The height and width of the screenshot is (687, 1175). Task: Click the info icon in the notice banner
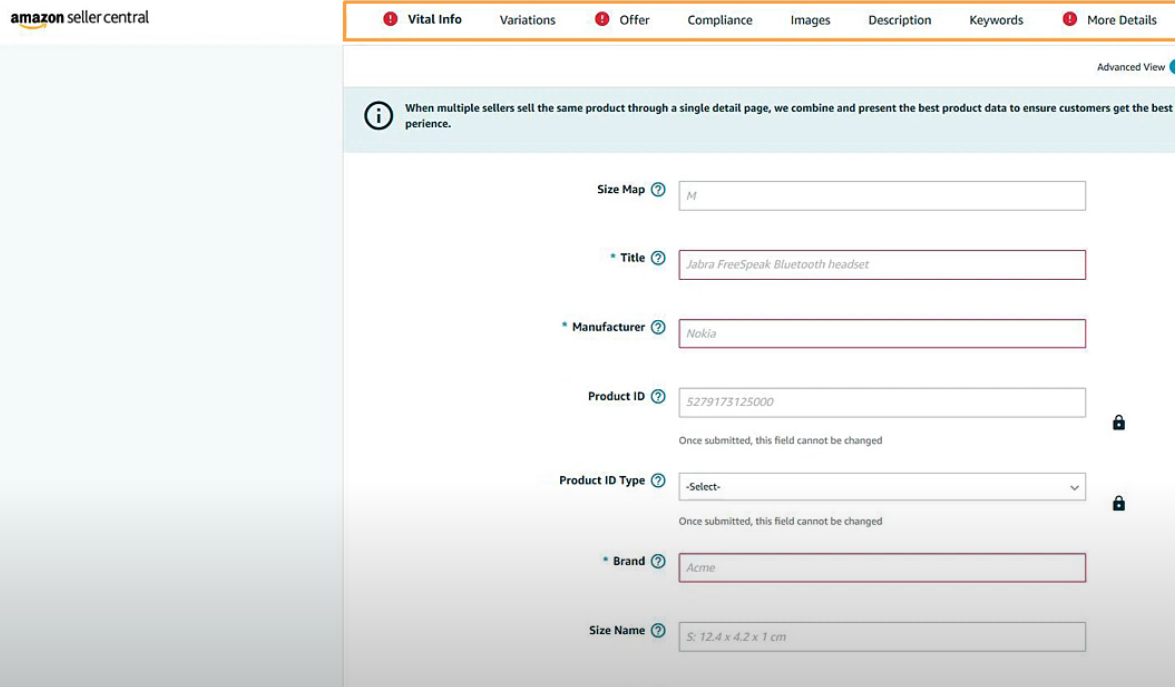pos(378,116)
